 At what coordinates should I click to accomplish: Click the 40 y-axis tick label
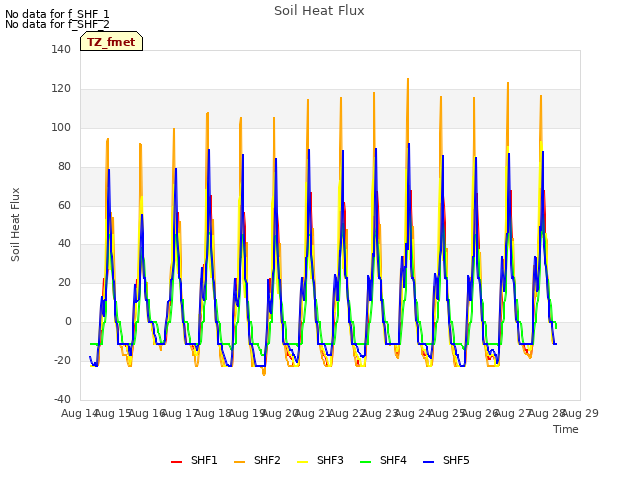[x=64, y=244]
